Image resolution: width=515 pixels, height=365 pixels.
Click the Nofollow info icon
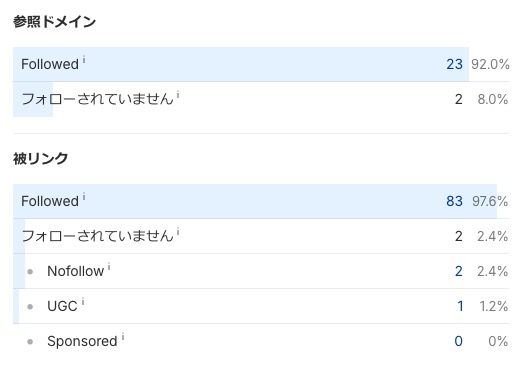[109, 267]
